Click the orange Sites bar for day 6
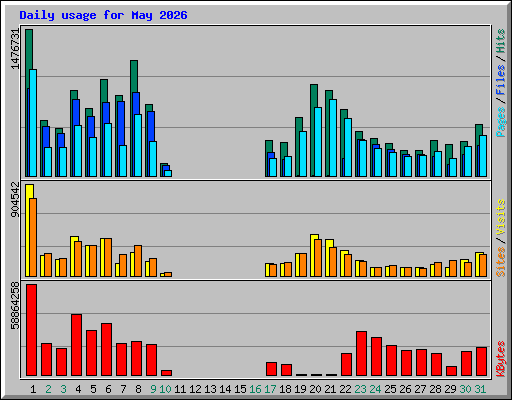 pos(108,257)
